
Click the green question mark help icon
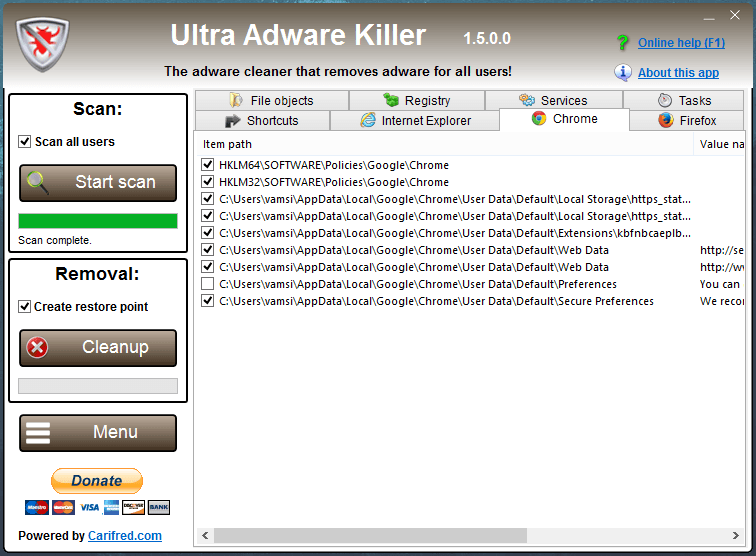click(x=622, y=42)
